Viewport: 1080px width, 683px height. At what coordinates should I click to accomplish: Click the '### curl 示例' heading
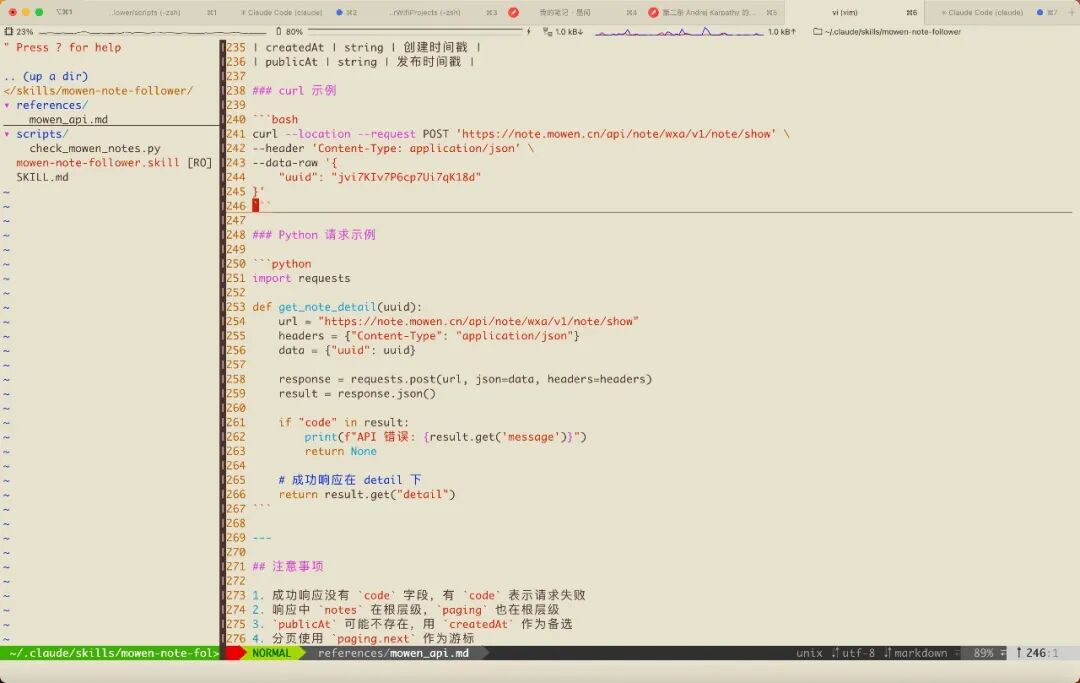pyautogui.click(x=294, y=90)
